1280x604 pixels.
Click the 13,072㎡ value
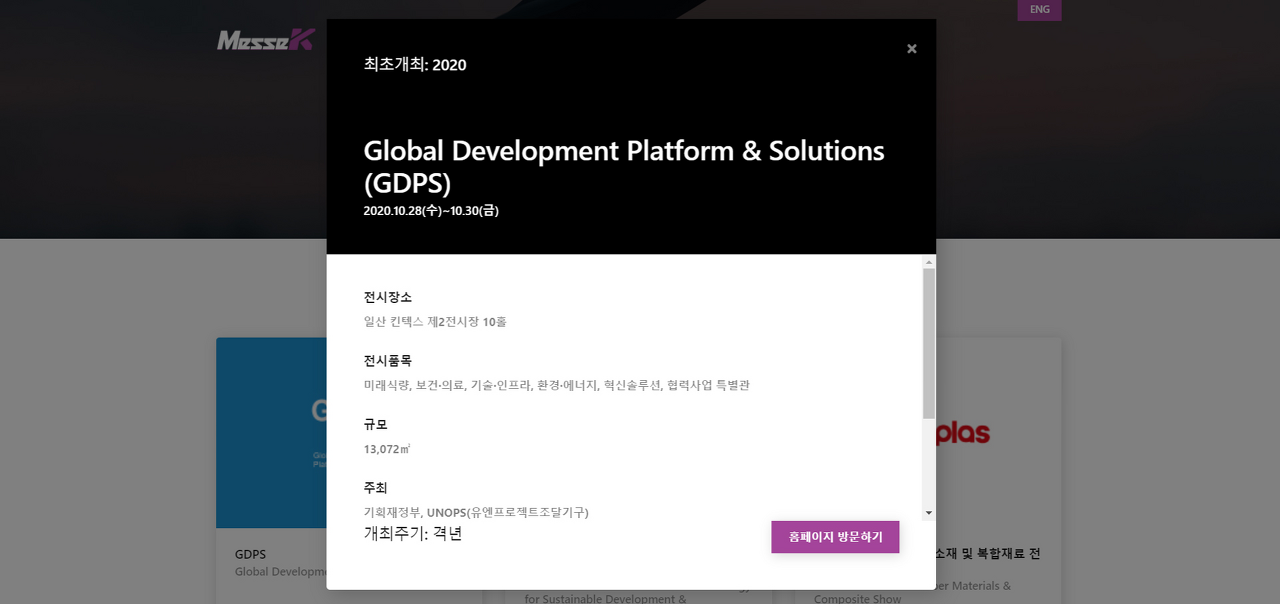point(387,449)
